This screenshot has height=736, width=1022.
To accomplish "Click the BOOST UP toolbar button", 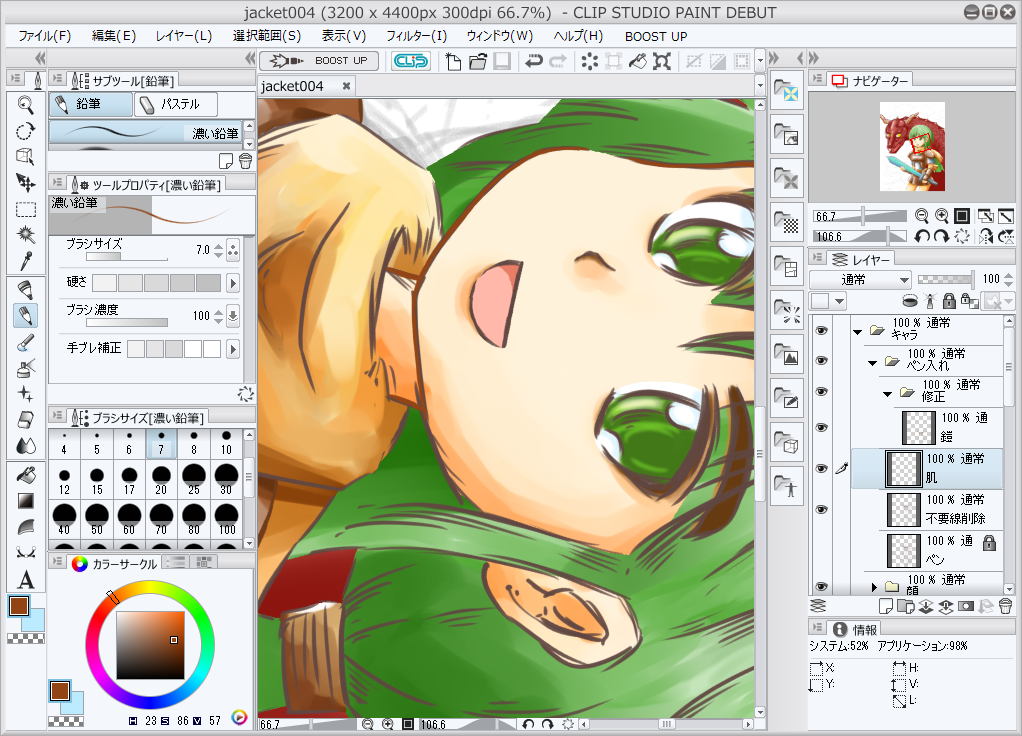I will pos(318,61).
